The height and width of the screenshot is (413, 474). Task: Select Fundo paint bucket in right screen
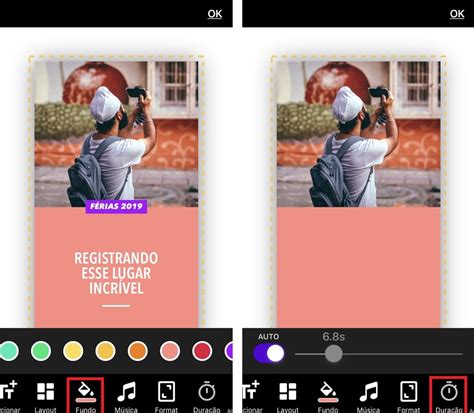tap(328, 396)
